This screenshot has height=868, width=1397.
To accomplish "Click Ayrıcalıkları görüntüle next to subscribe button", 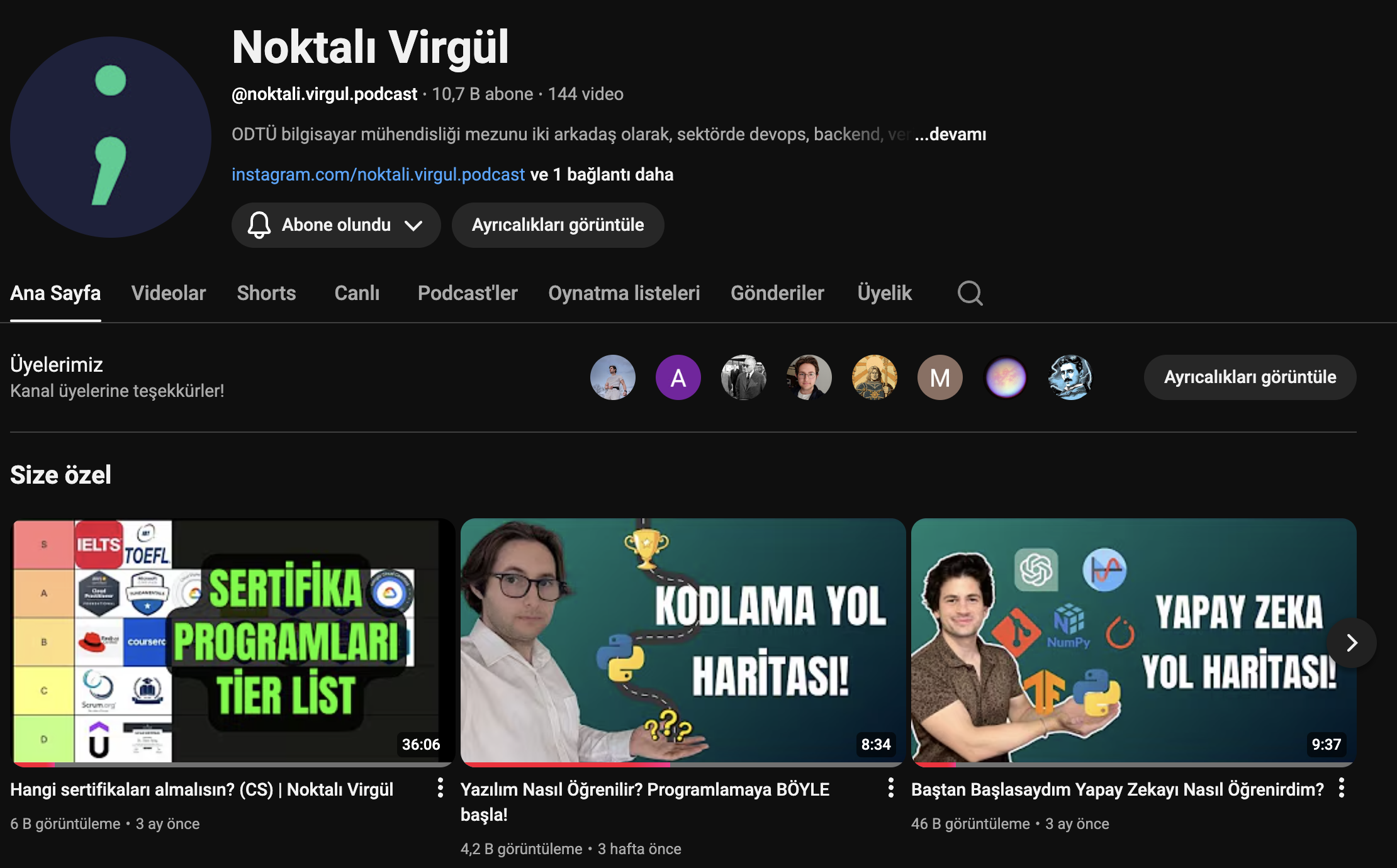I will point(558,225).
